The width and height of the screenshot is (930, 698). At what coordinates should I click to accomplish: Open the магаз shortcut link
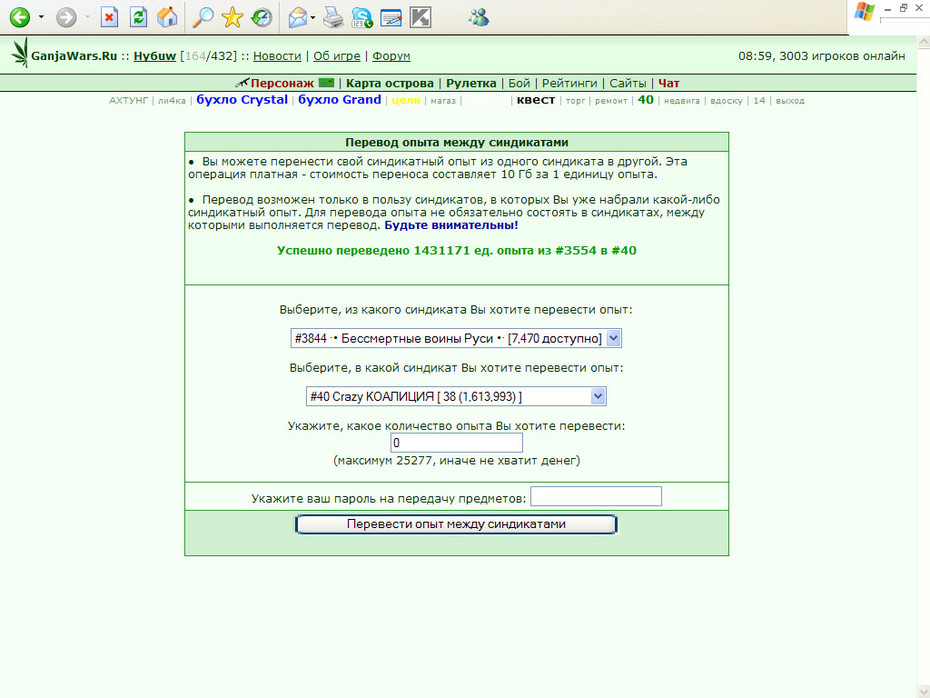[x=443, y=101]
